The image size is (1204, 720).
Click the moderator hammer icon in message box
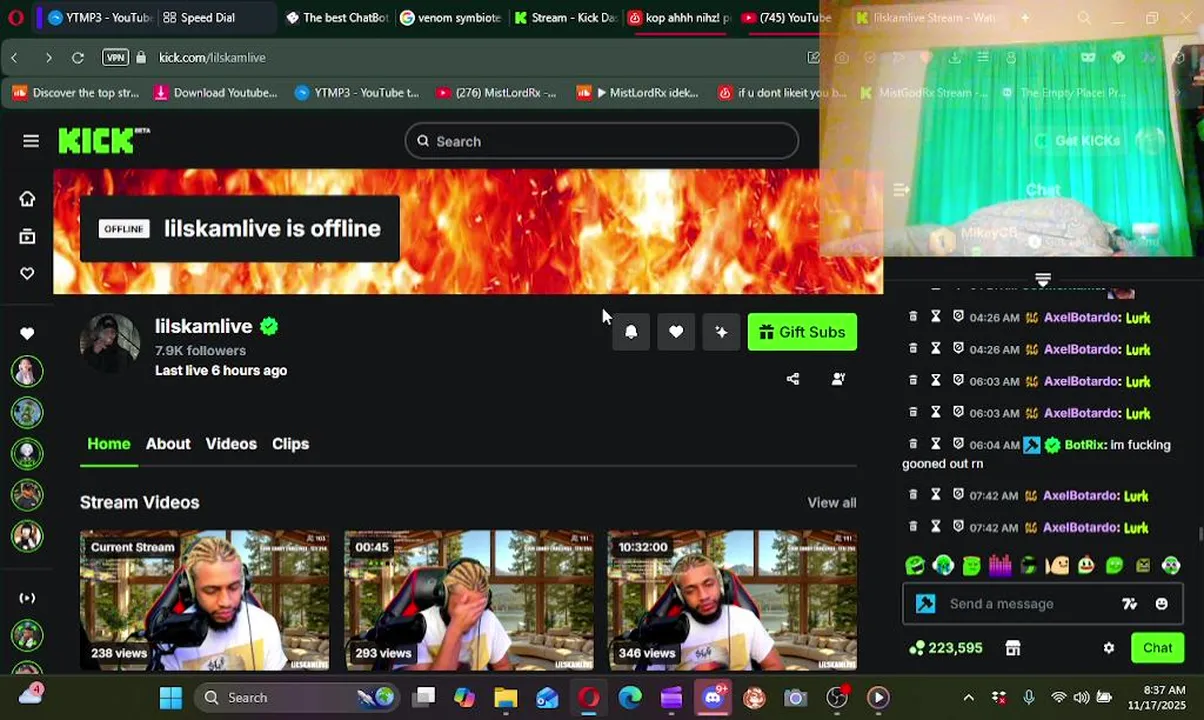925,604
